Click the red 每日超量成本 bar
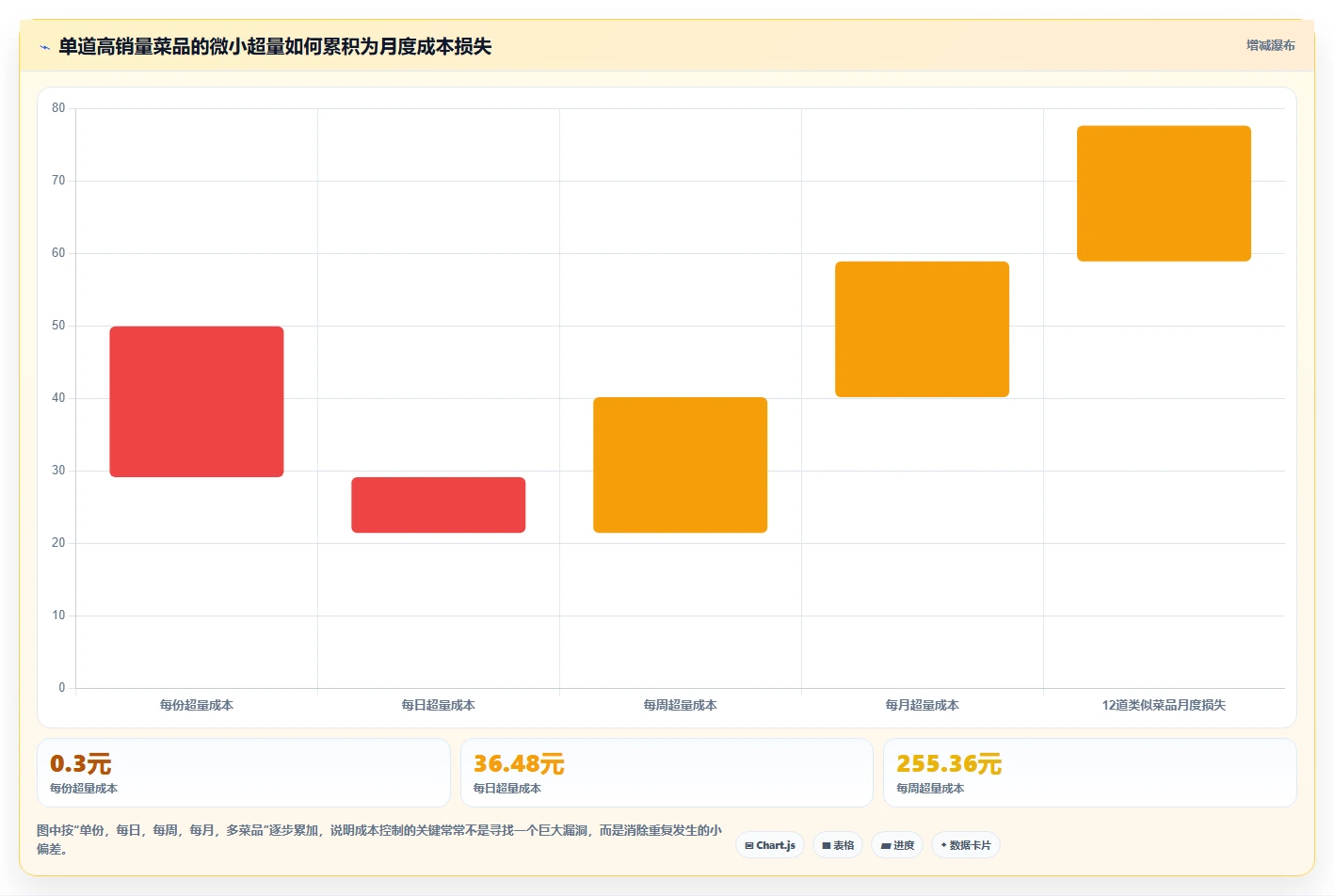The height and width of the screenshot is (896, 1334). (x=439, y=505)
